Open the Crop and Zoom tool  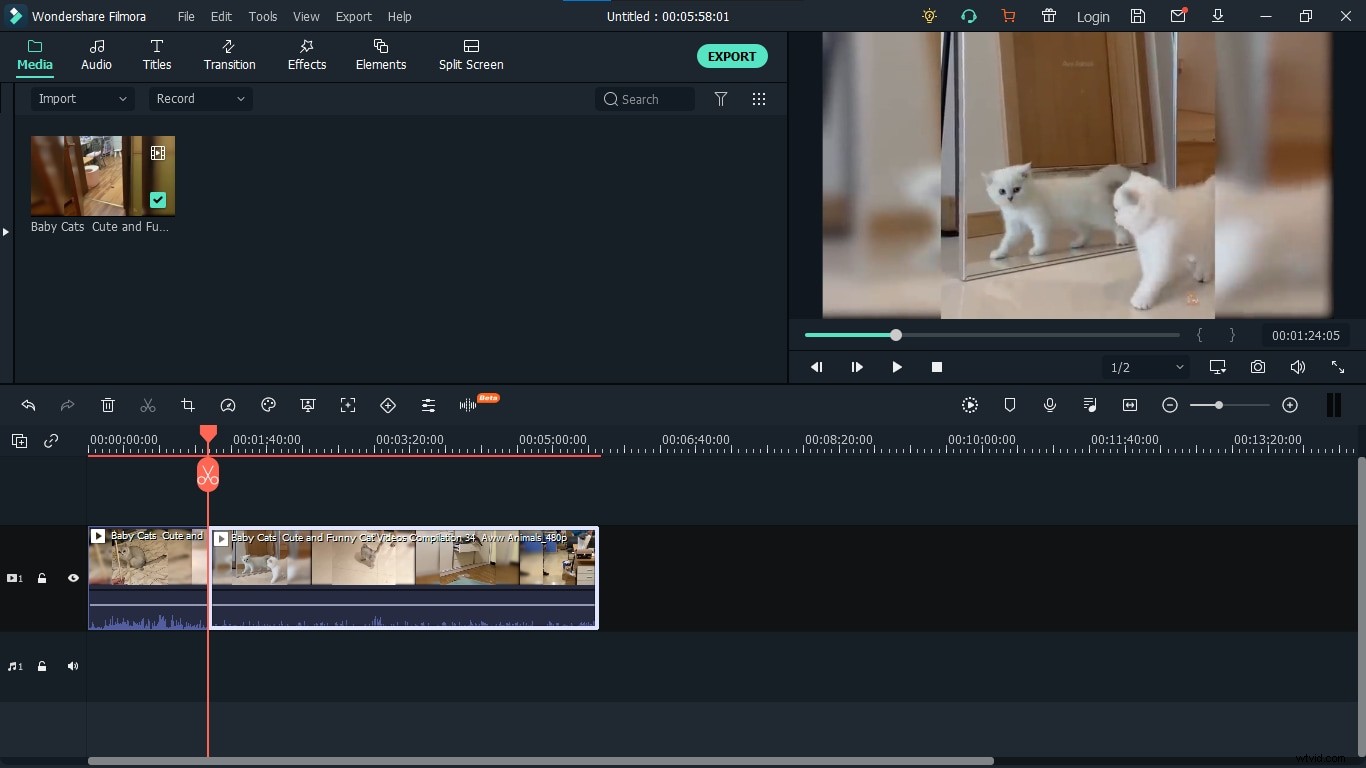click(188, 405)
